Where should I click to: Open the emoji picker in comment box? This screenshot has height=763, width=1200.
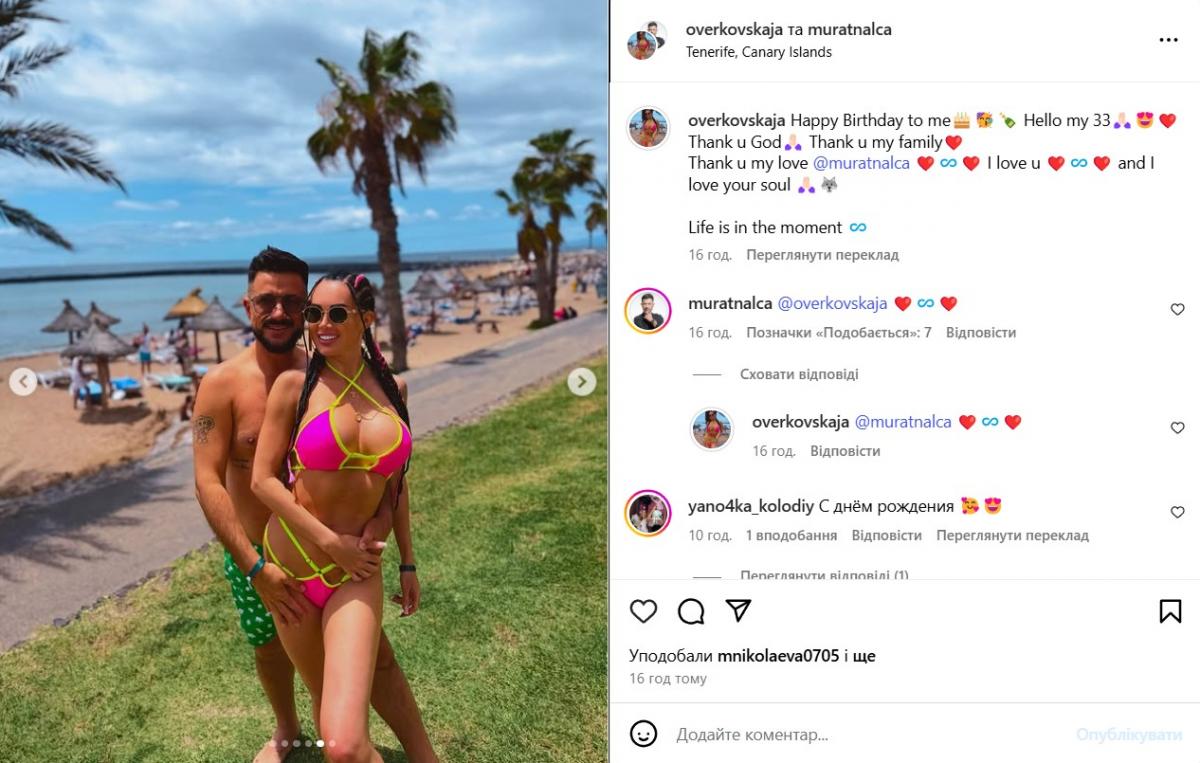point(644,734)
